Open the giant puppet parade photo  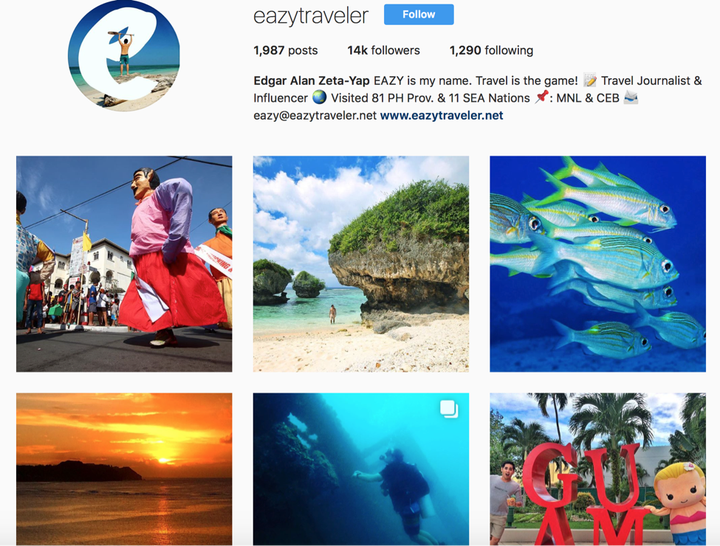click(124, 264)
